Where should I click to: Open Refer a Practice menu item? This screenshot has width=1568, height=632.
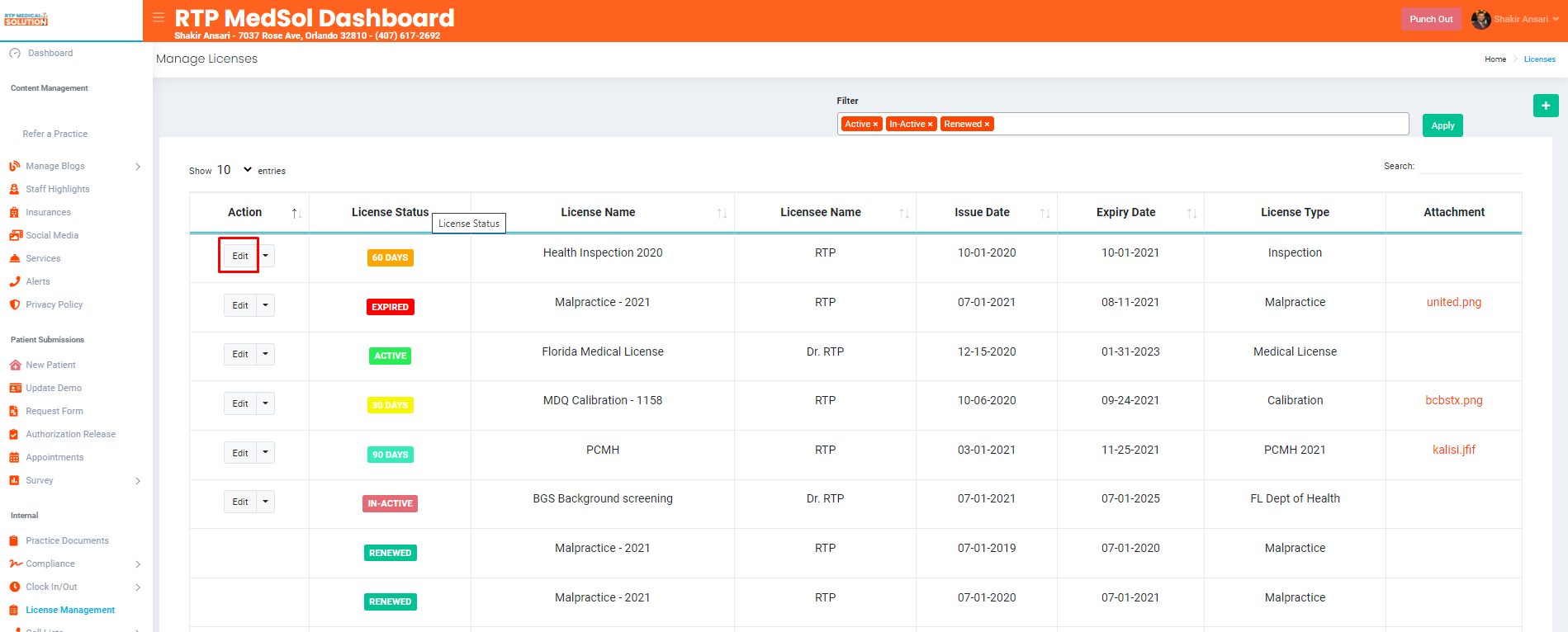pyautogui.click(x=54, y=134)
